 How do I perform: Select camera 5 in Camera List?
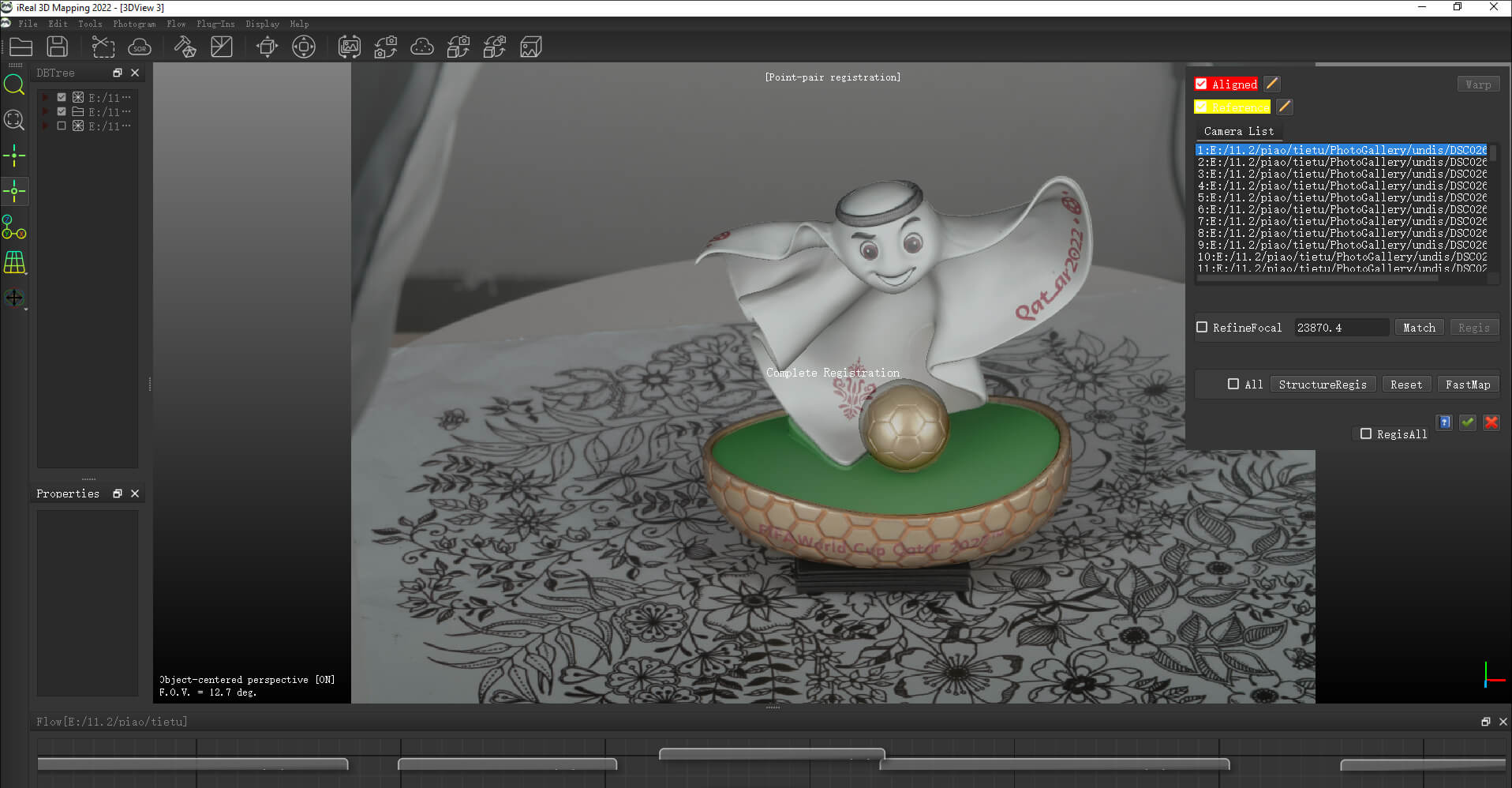(1342, 197)
